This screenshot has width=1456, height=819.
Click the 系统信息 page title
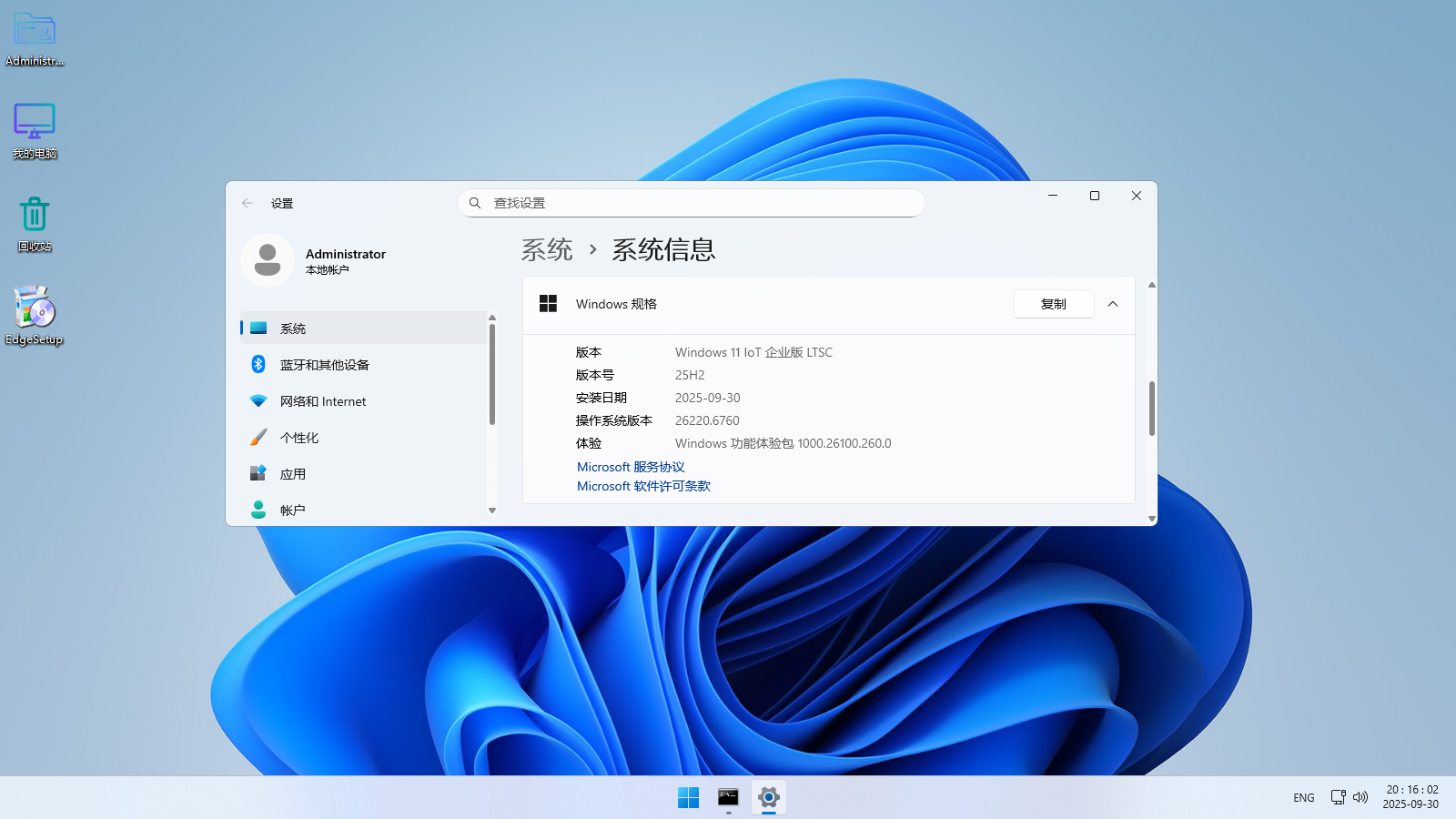pos(663,249)
